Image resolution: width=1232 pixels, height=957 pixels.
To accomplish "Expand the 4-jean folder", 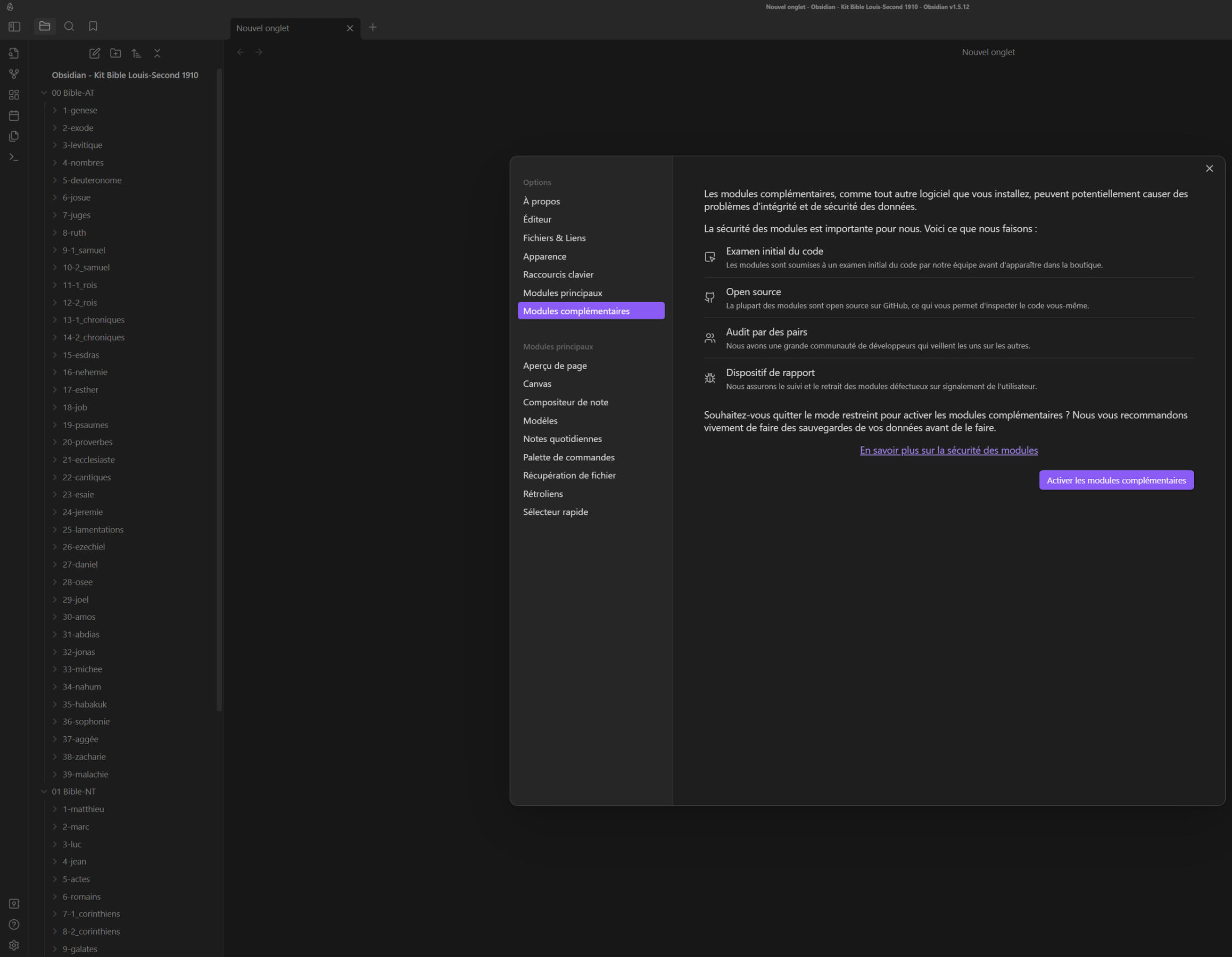I will (54, 861).
